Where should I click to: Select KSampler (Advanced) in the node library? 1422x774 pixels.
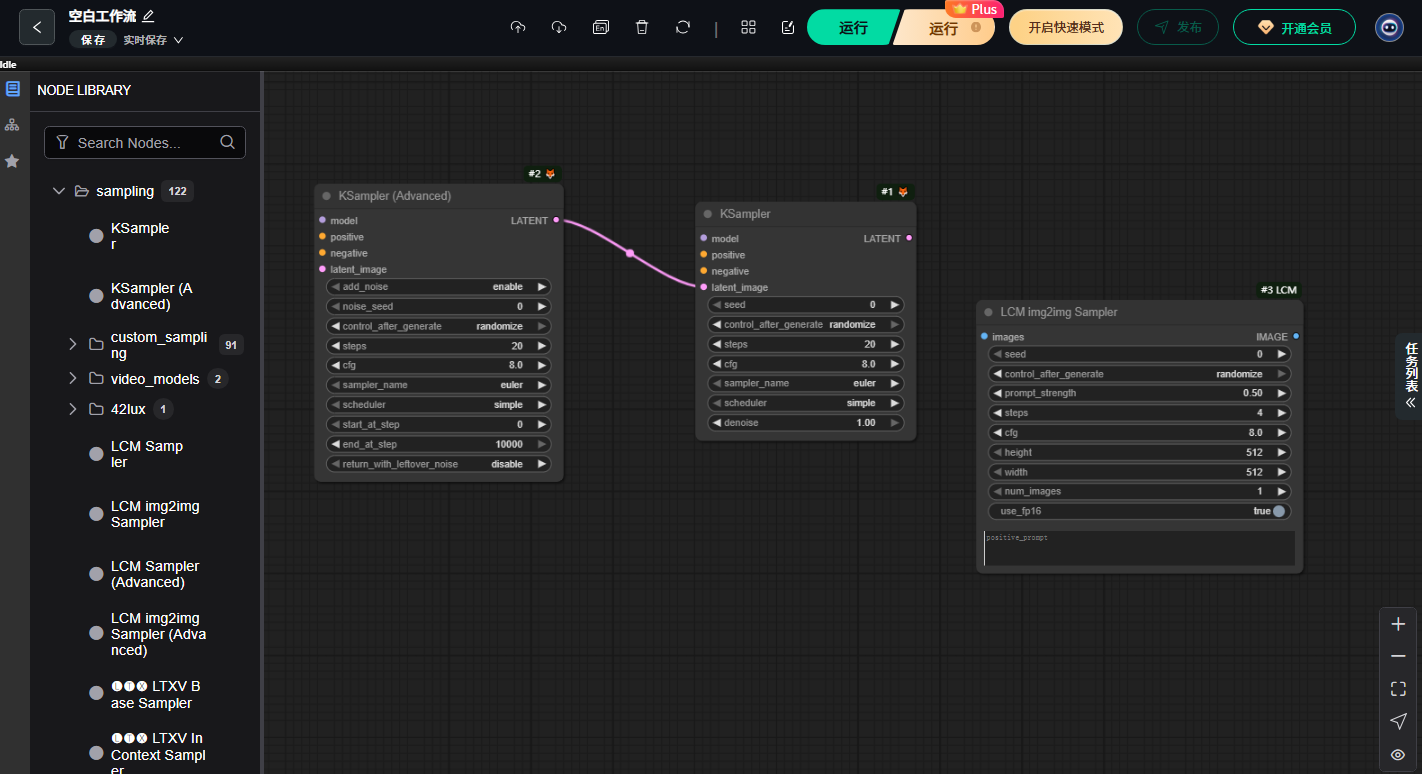[x=152, y=296]
